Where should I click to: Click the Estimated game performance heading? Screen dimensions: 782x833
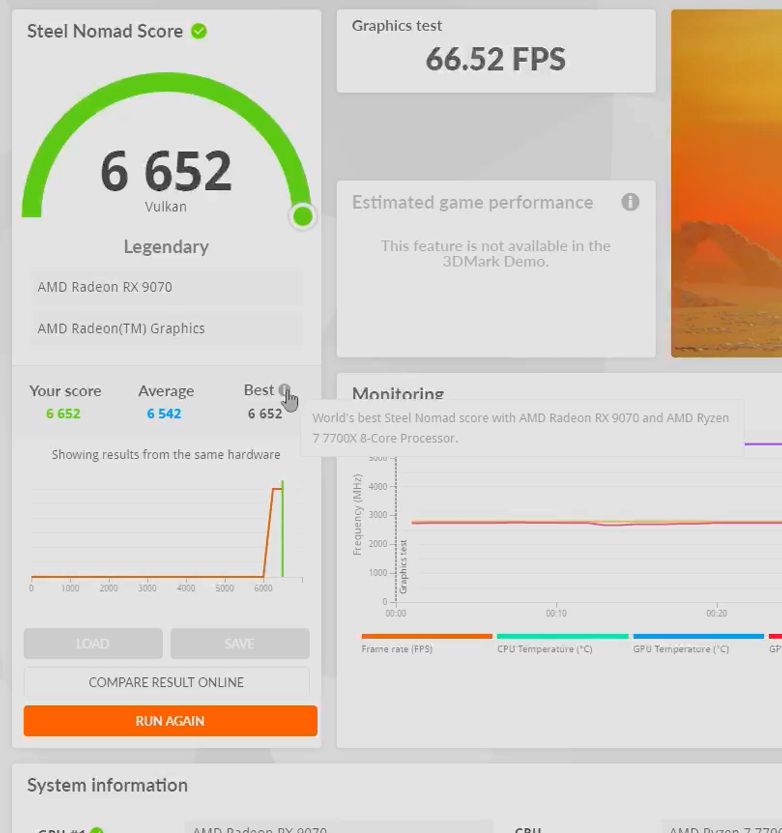pyautogui.click(x=472, y=202)
